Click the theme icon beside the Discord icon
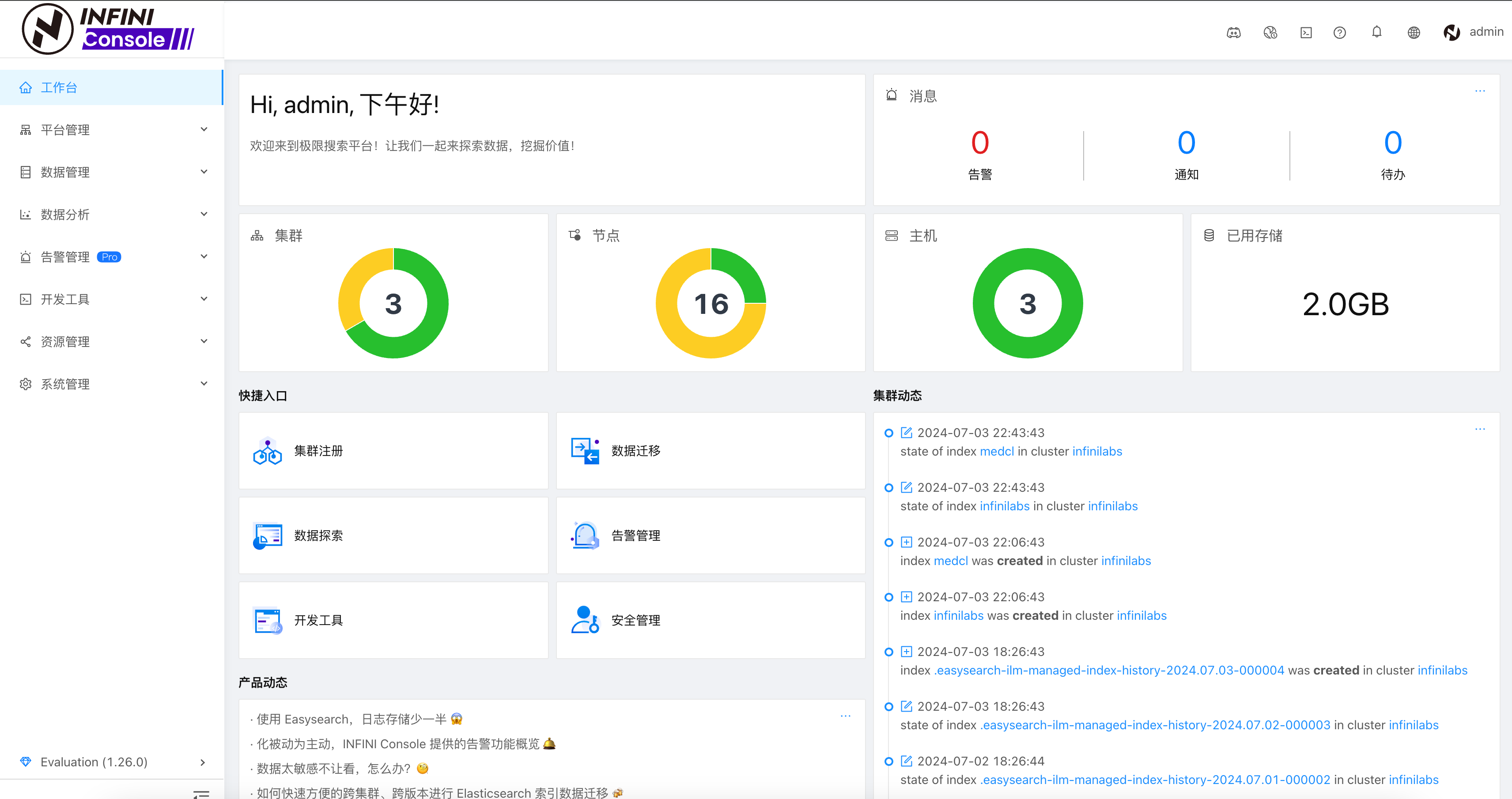Image resolution: width=1512 pixels, height=799 pixels. pos(1270,33)
